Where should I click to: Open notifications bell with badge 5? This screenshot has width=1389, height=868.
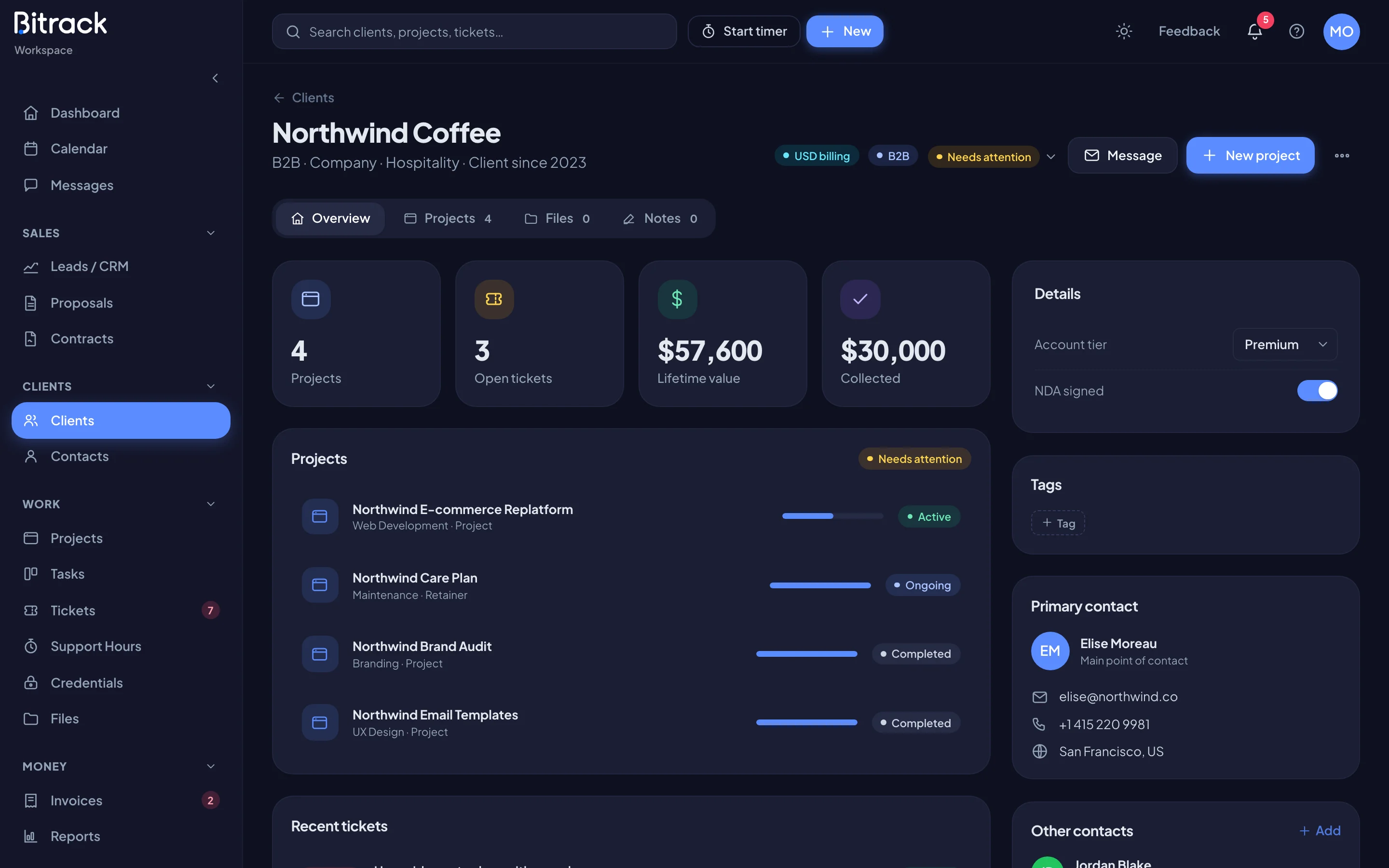click(1255, 31)
